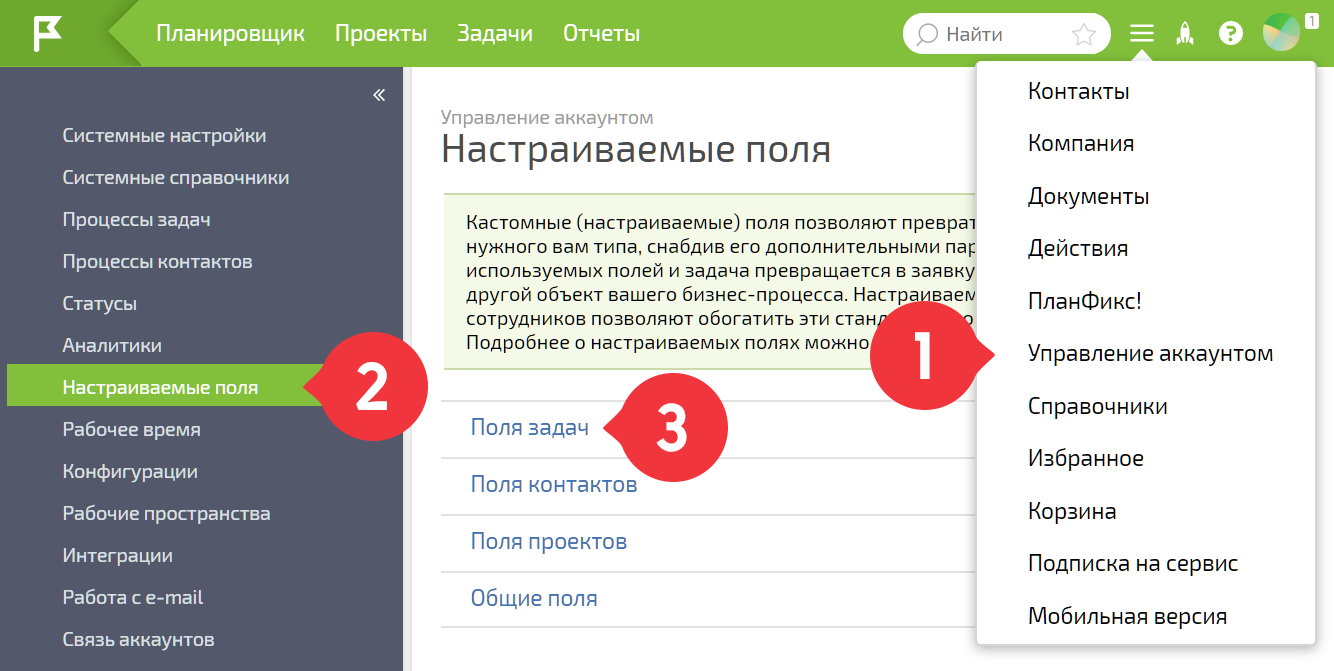Open Работа с e-mail in sidebar
This screenshot has width=1334, height=671.
[x=132, y=597]
